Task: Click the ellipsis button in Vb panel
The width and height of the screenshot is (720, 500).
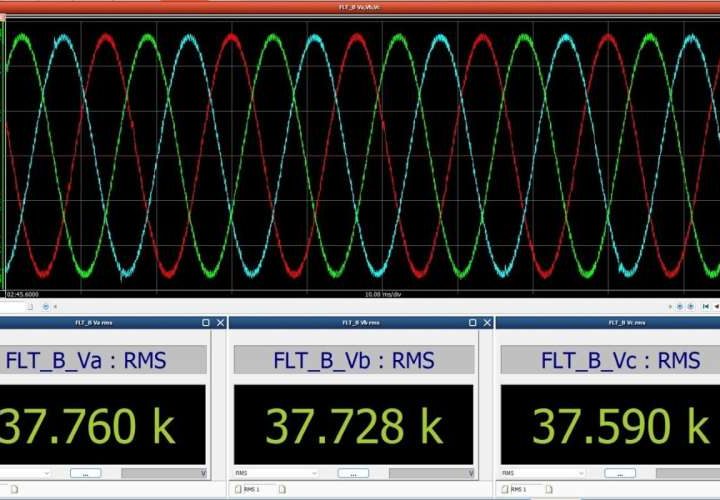Action: pos(353,473)
